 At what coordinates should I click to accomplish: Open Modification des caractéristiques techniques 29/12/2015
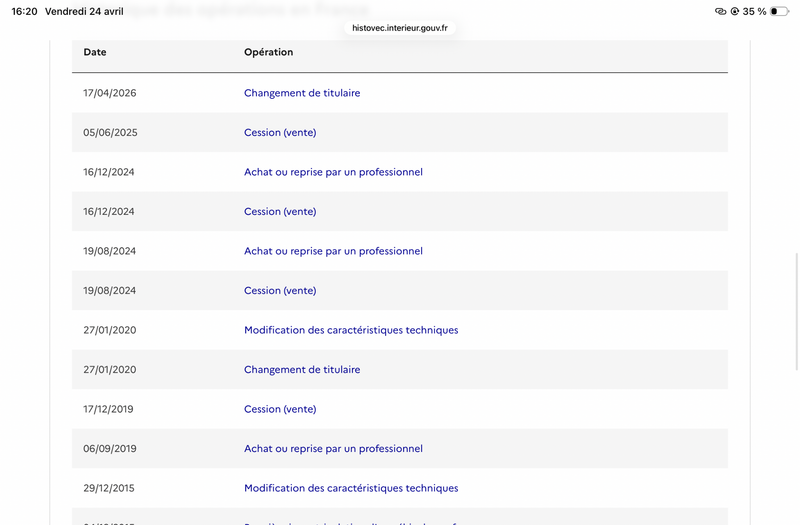tap(351, 488)
